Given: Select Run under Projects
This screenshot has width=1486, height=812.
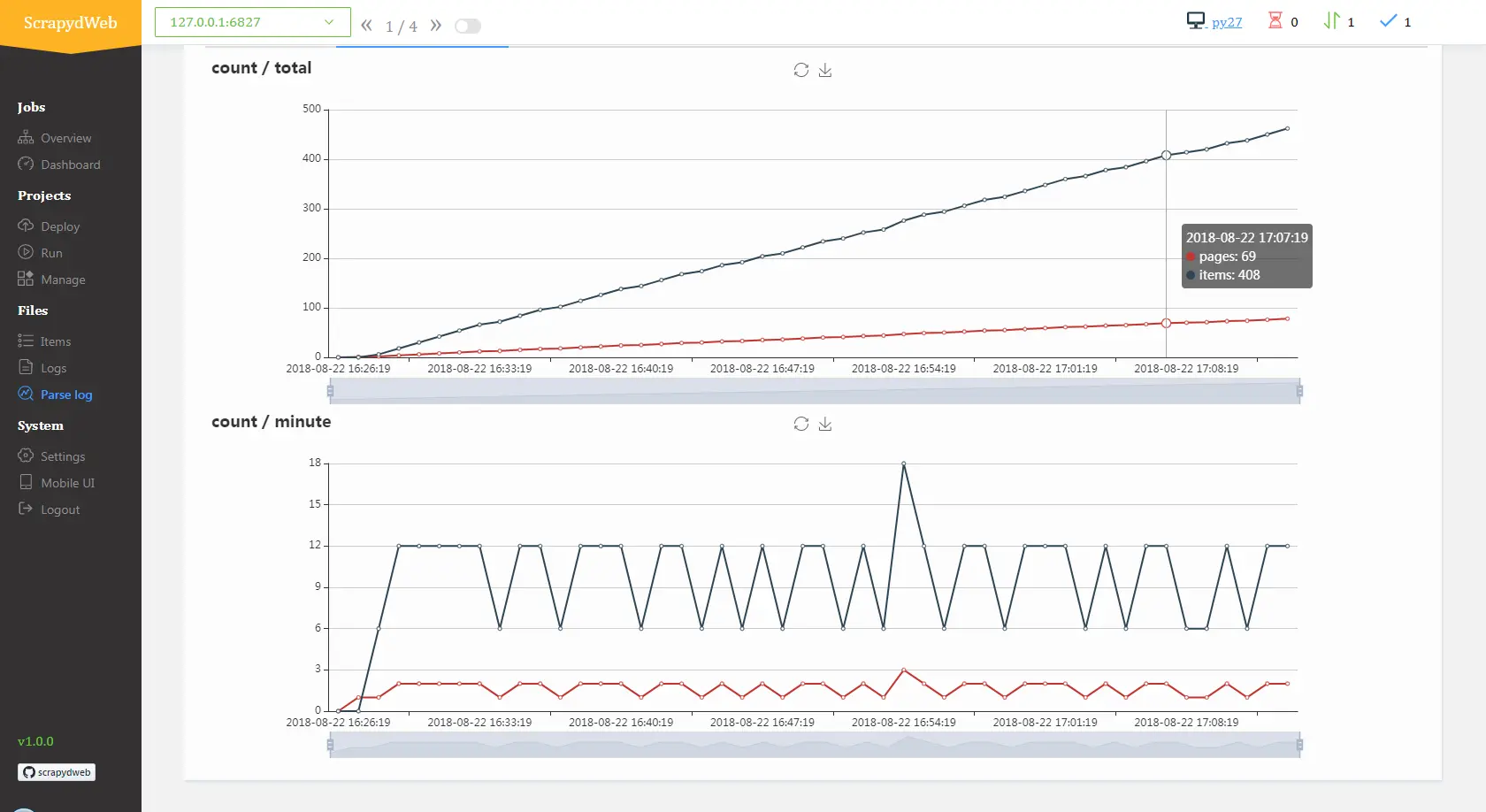Looking at the screenshot, I should point(51,253).
